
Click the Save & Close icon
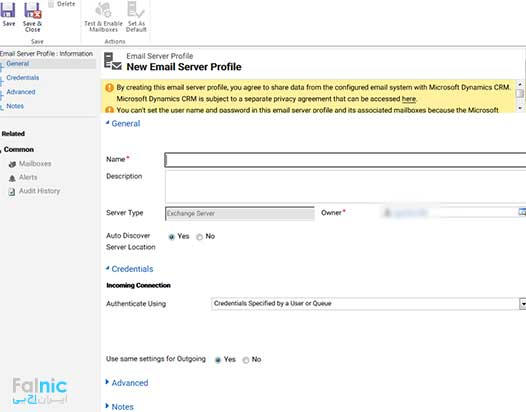tap(33, 10)
